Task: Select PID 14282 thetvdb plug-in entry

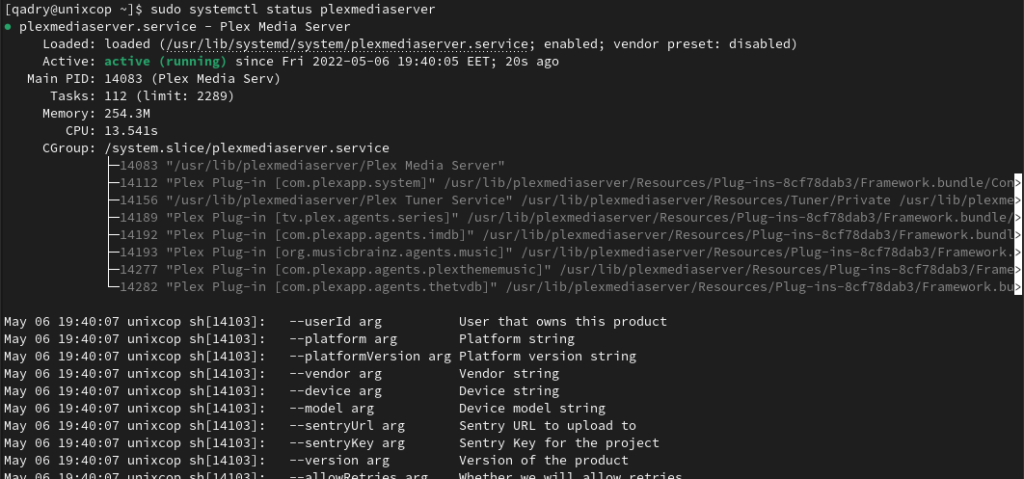Action: (566, 287)
